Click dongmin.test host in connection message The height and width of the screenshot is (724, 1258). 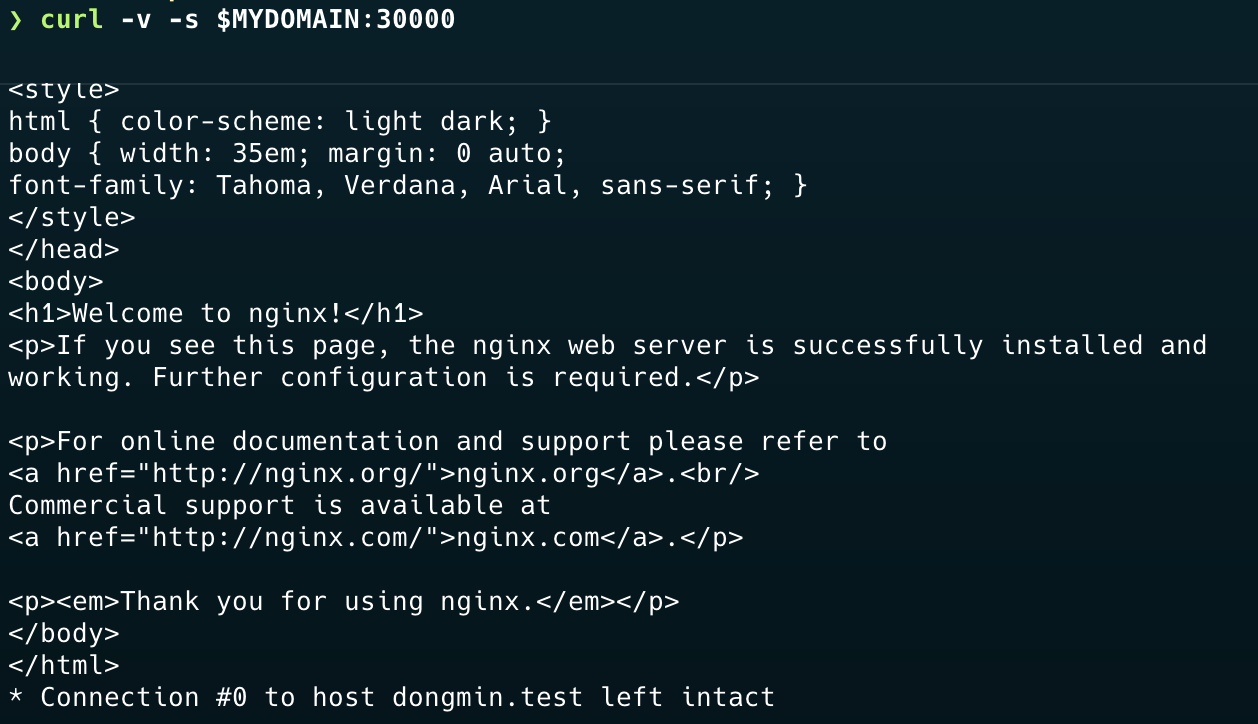point(488,697)
